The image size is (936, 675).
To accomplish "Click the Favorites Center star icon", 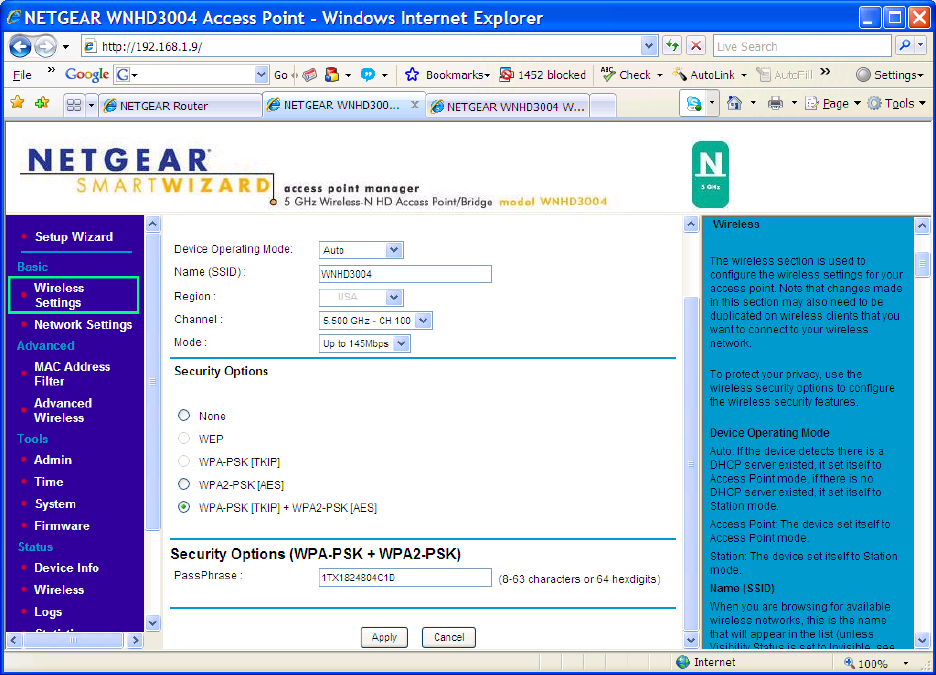I will click(17, 103).
